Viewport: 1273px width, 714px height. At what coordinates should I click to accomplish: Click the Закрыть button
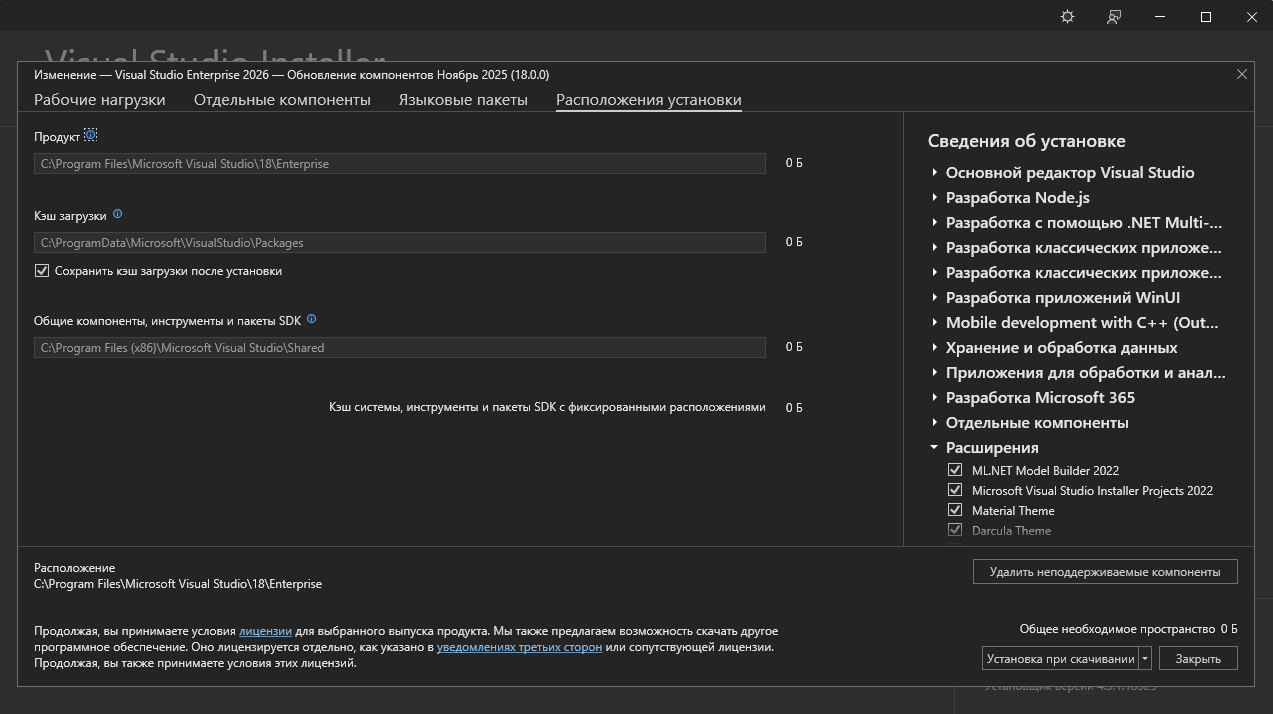pos(1198,659)
